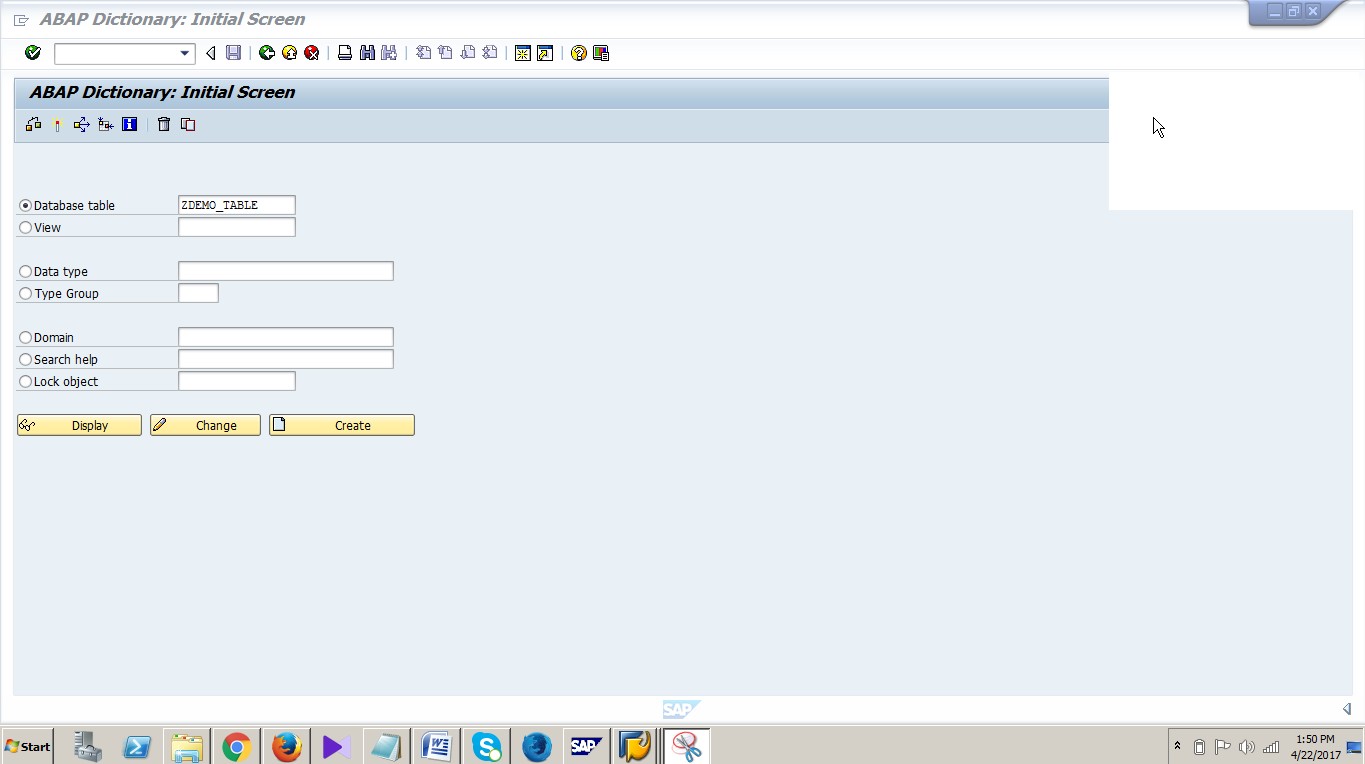Click the Copy icon in the application toolbar
1365x764 pixels.
187,124
